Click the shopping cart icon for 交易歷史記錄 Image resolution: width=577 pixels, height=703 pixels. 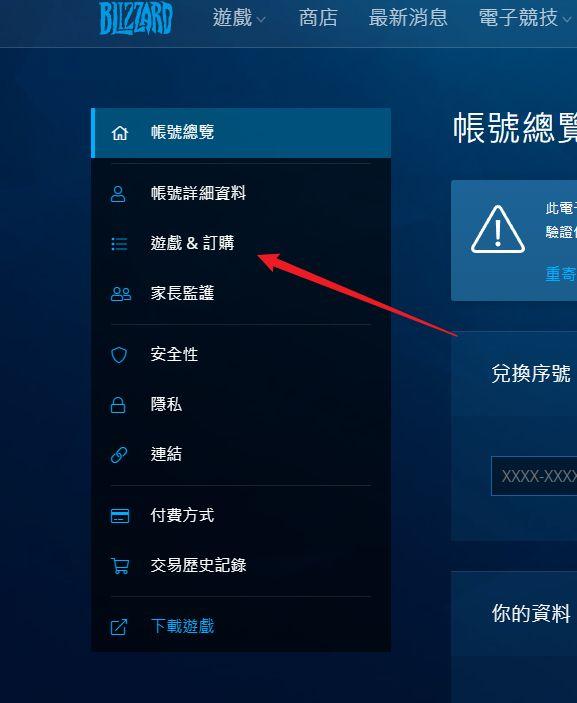[x=120, y=566]
